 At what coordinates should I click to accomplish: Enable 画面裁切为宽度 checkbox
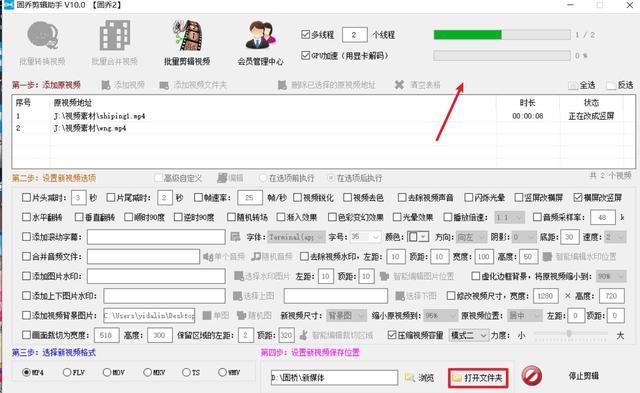pos(26,335)
